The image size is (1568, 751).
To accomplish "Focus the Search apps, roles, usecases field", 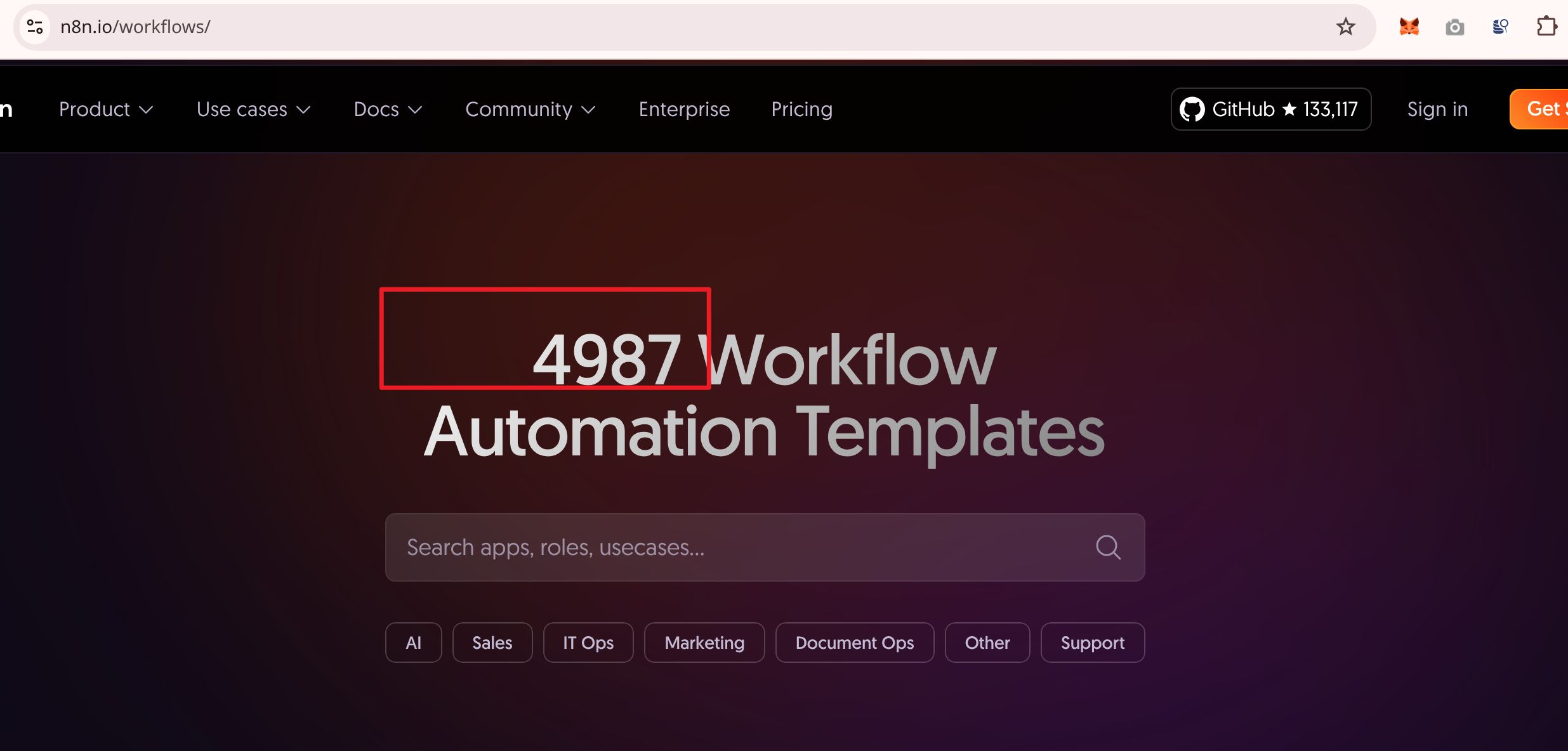I will (x=765, y=547).
